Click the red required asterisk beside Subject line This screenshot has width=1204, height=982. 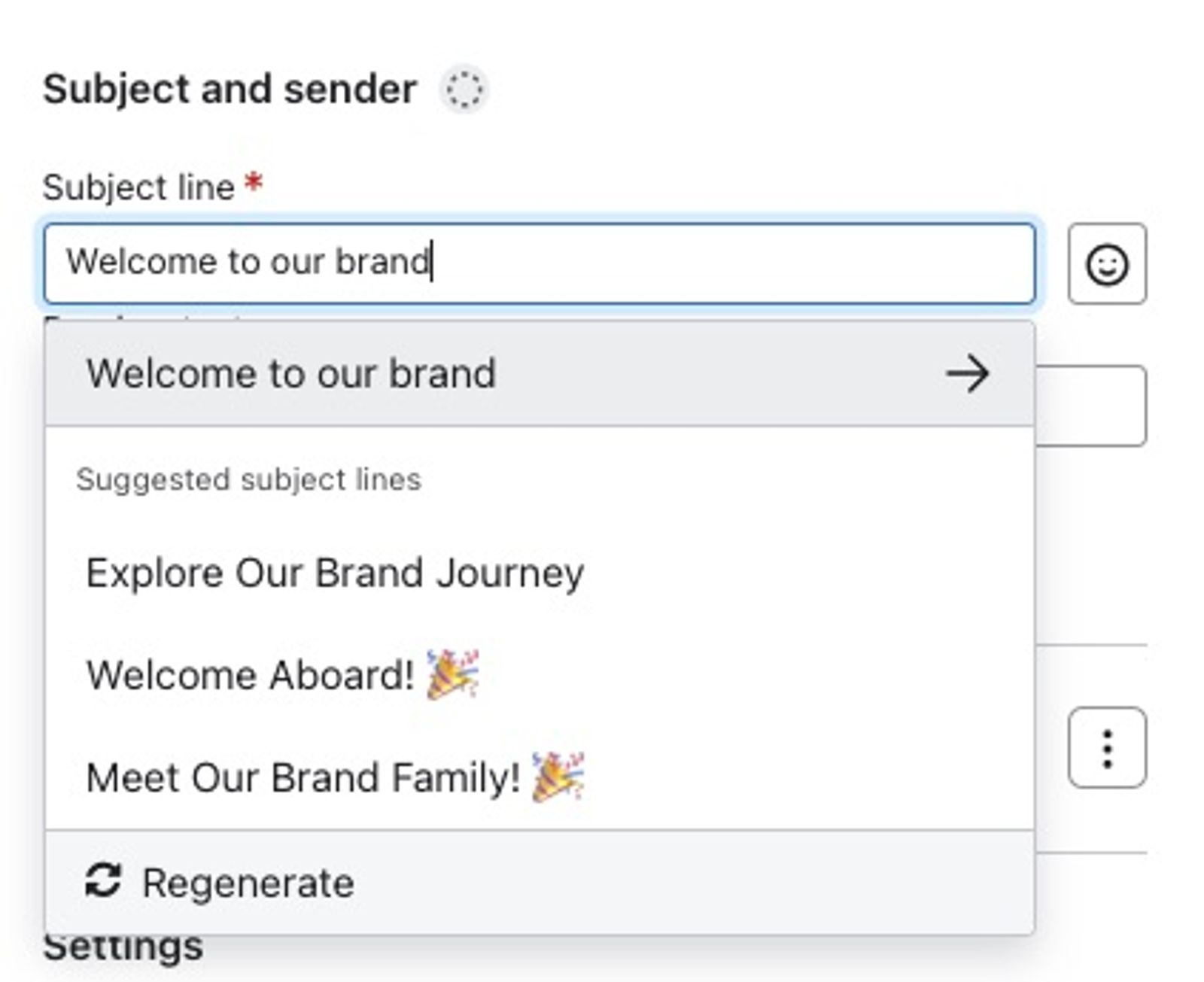point(254,183)
